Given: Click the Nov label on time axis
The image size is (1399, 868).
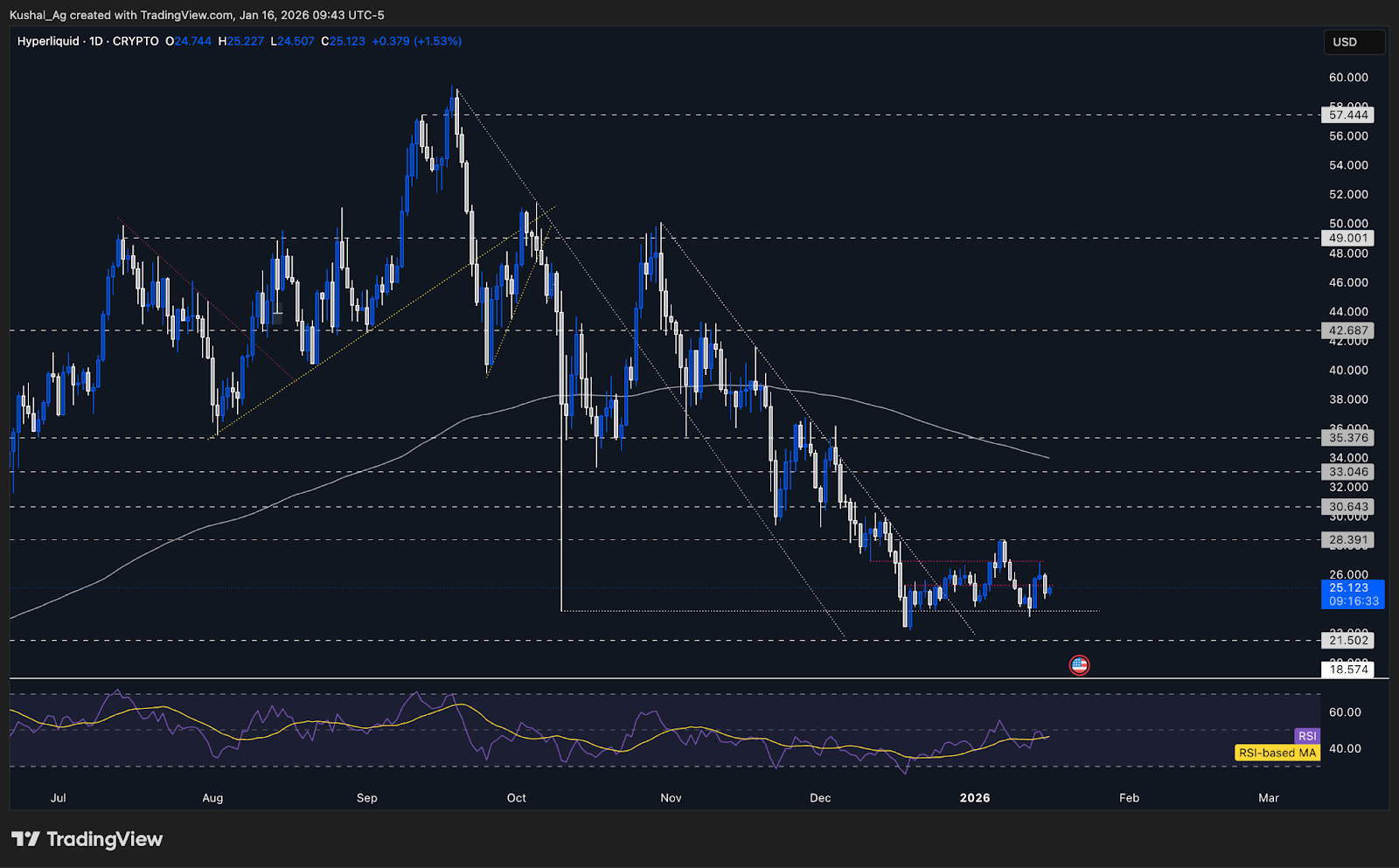Looking at the screenshot, I should pyautogui.click(x=671, y=798).
